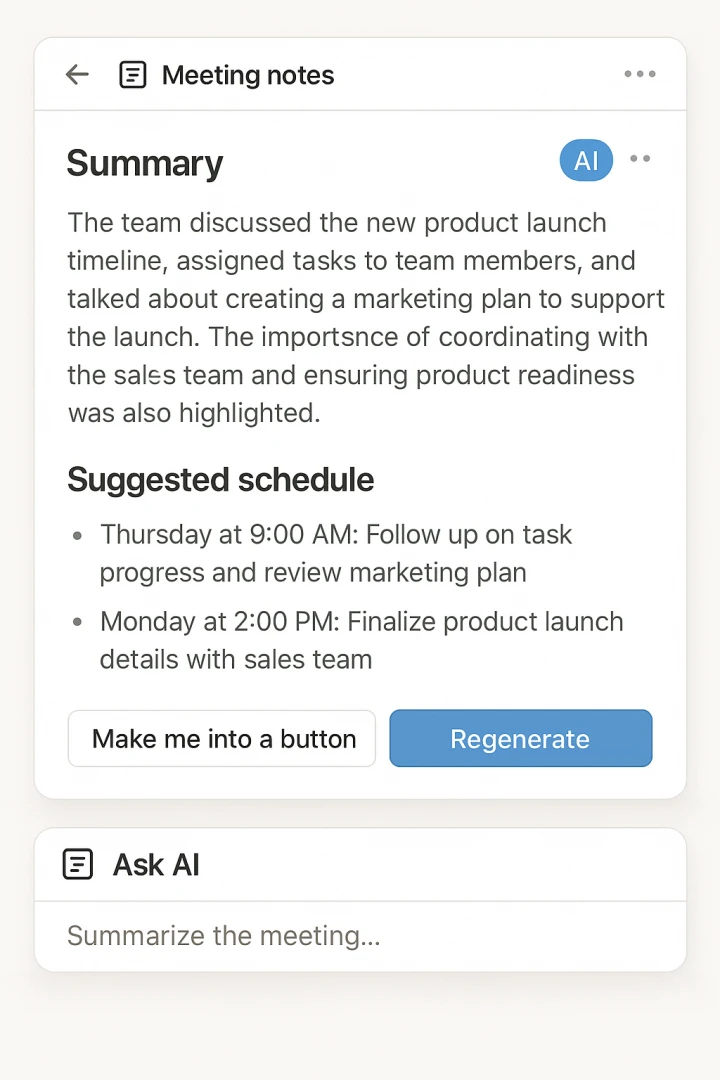Place cursor in the summary paragraph
This screenshot has width=720, height=1080.
(366, 318)
